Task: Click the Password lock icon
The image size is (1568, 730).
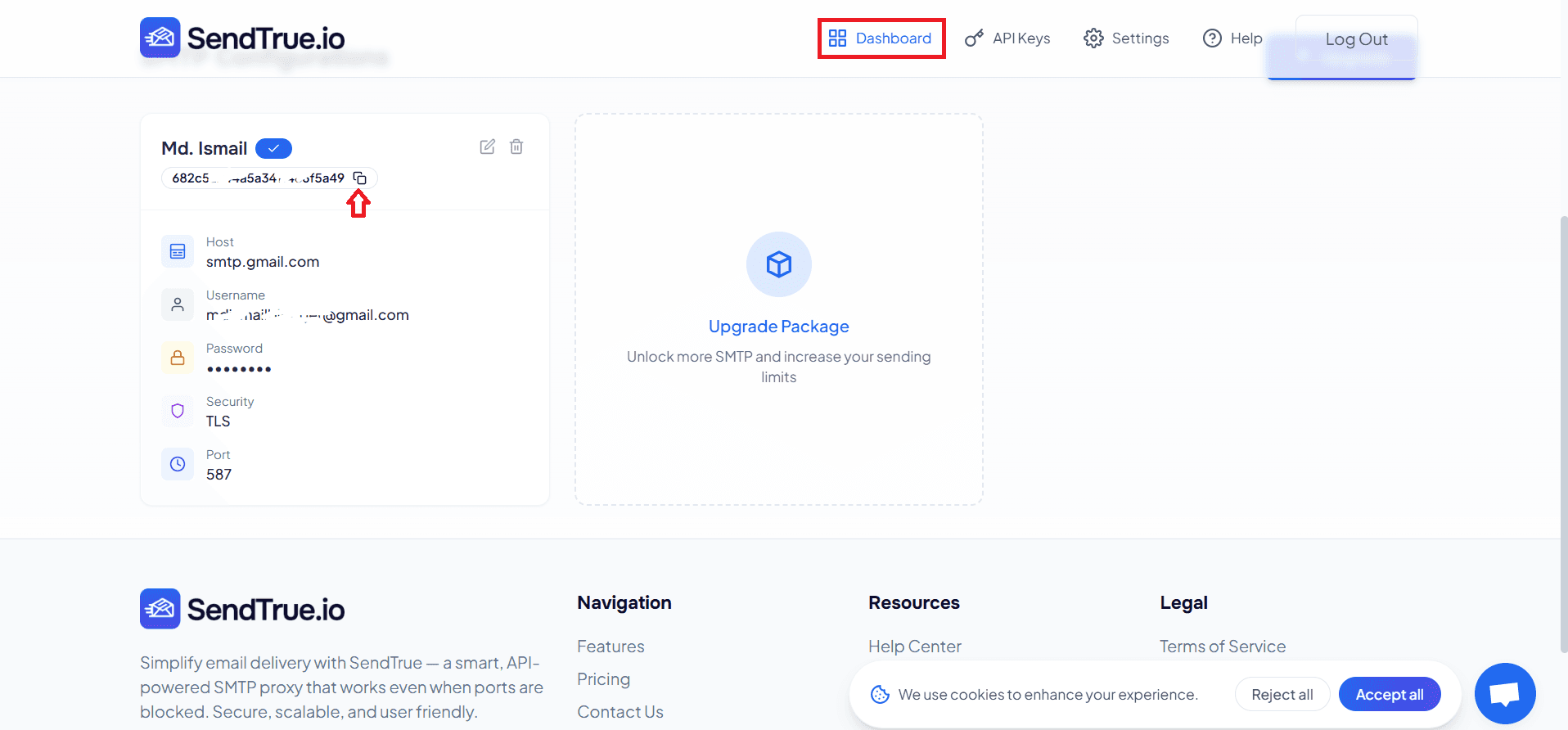Action: point(178,358)
